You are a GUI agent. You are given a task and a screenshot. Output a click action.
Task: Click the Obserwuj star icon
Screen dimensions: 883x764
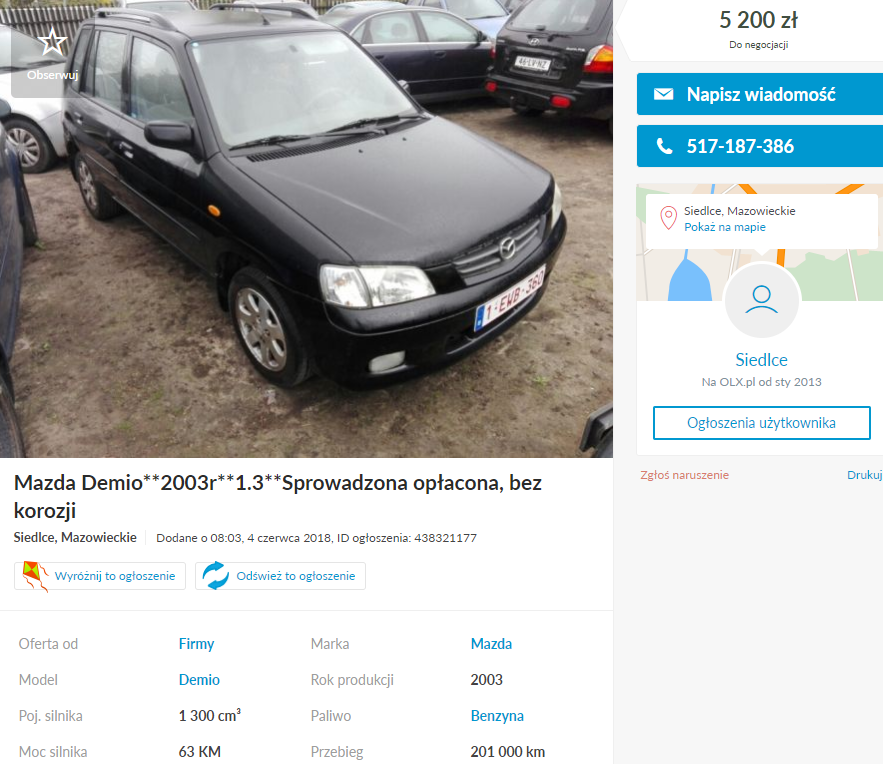tap(52, 41)
